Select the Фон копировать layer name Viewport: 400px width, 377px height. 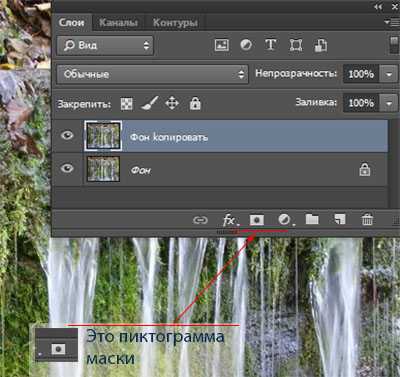click(x=169, y=137)
